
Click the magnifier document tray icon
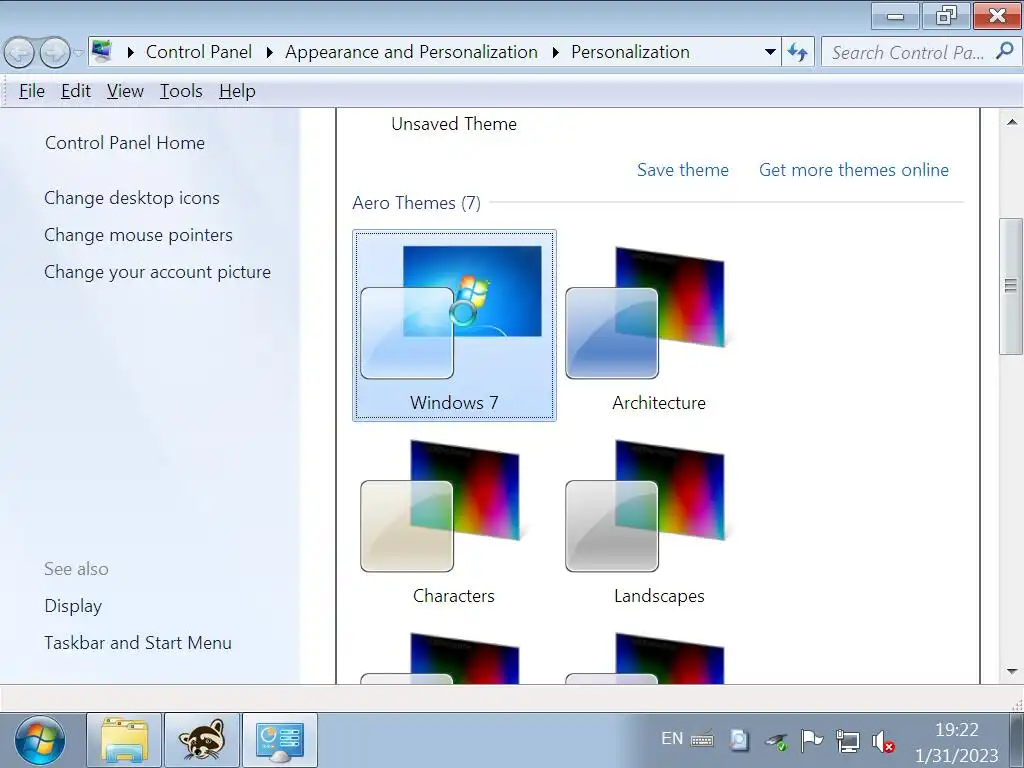tap(739, 740)
